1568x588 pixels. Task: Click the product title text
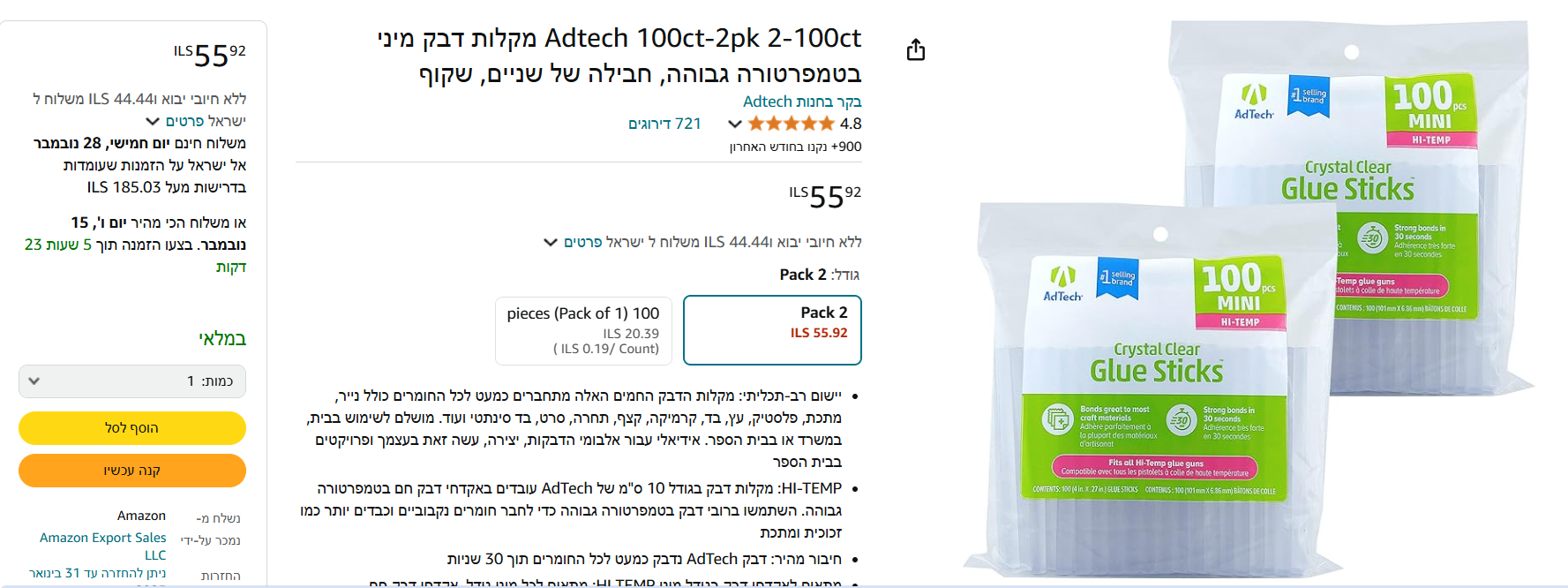619,55
